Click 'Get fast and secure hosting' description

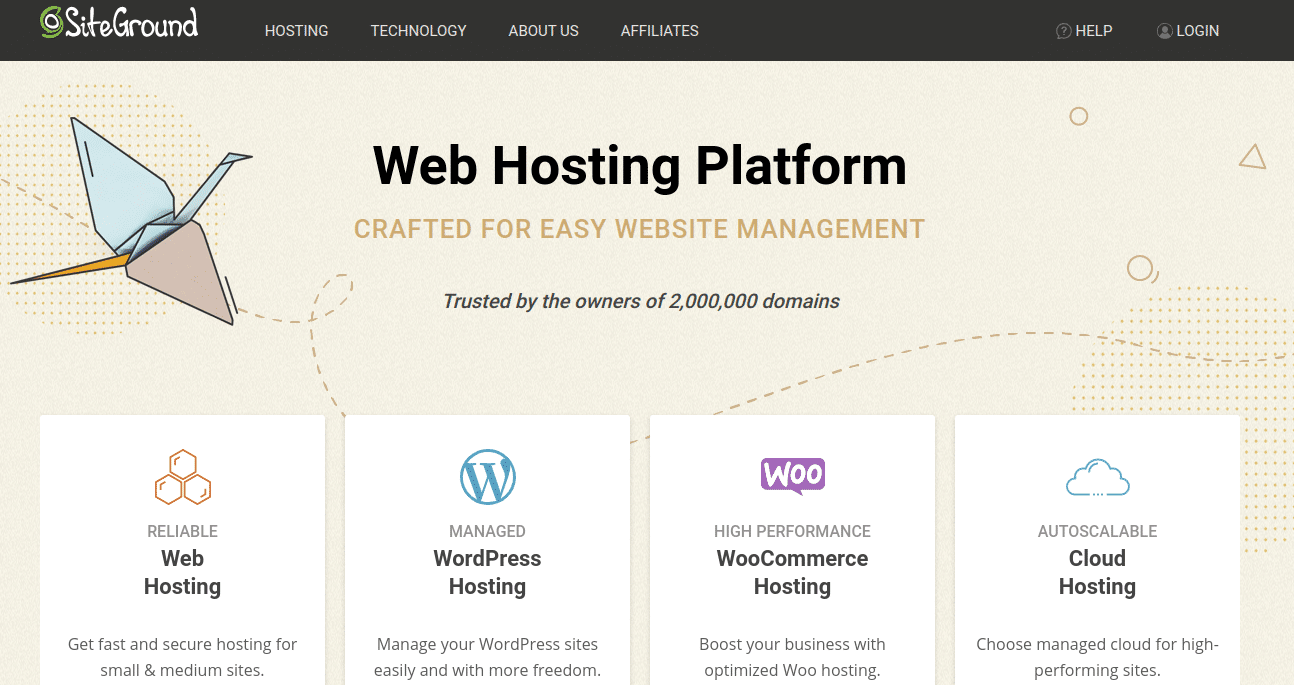click(x=182, y=657)
